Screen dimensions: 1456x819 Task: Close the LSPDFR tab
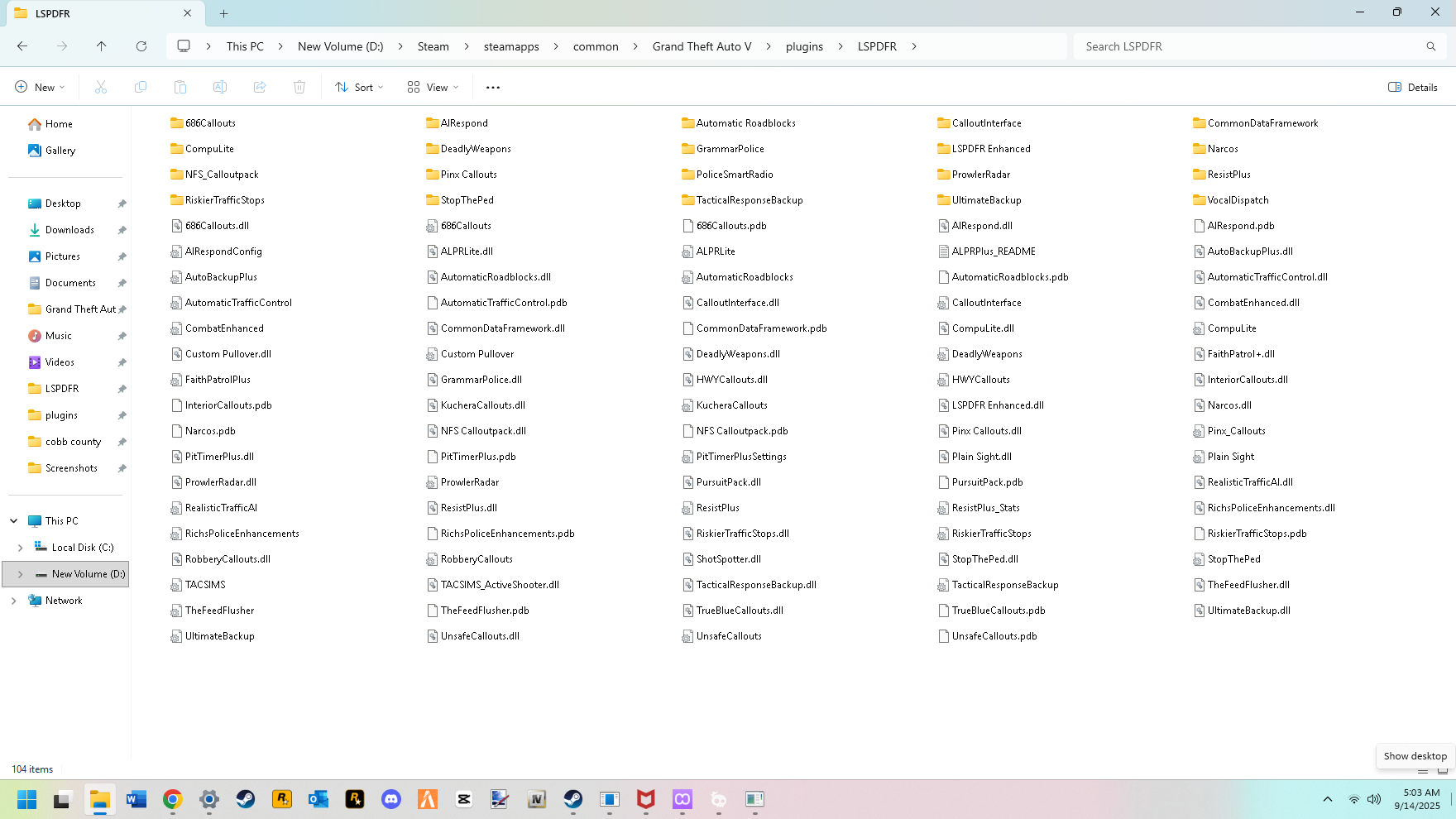click(188, 13)
